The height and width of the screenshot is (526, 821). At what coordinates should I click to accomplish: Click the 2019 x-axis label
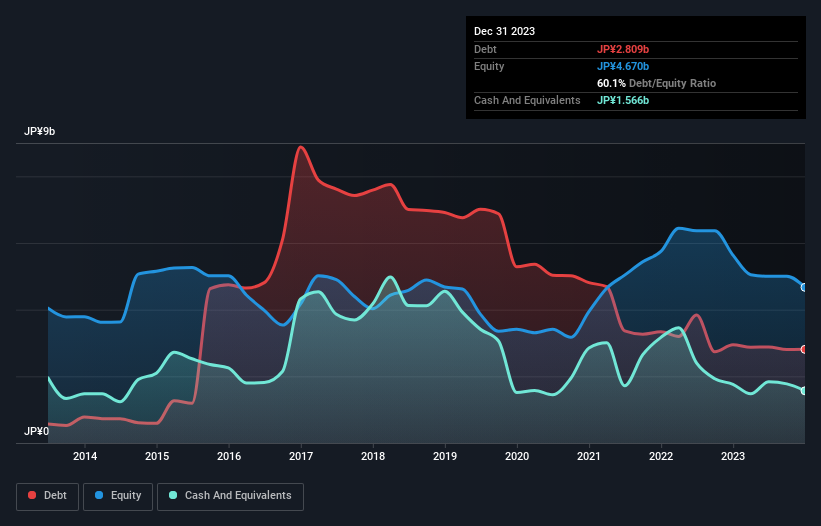pos(445,456)
